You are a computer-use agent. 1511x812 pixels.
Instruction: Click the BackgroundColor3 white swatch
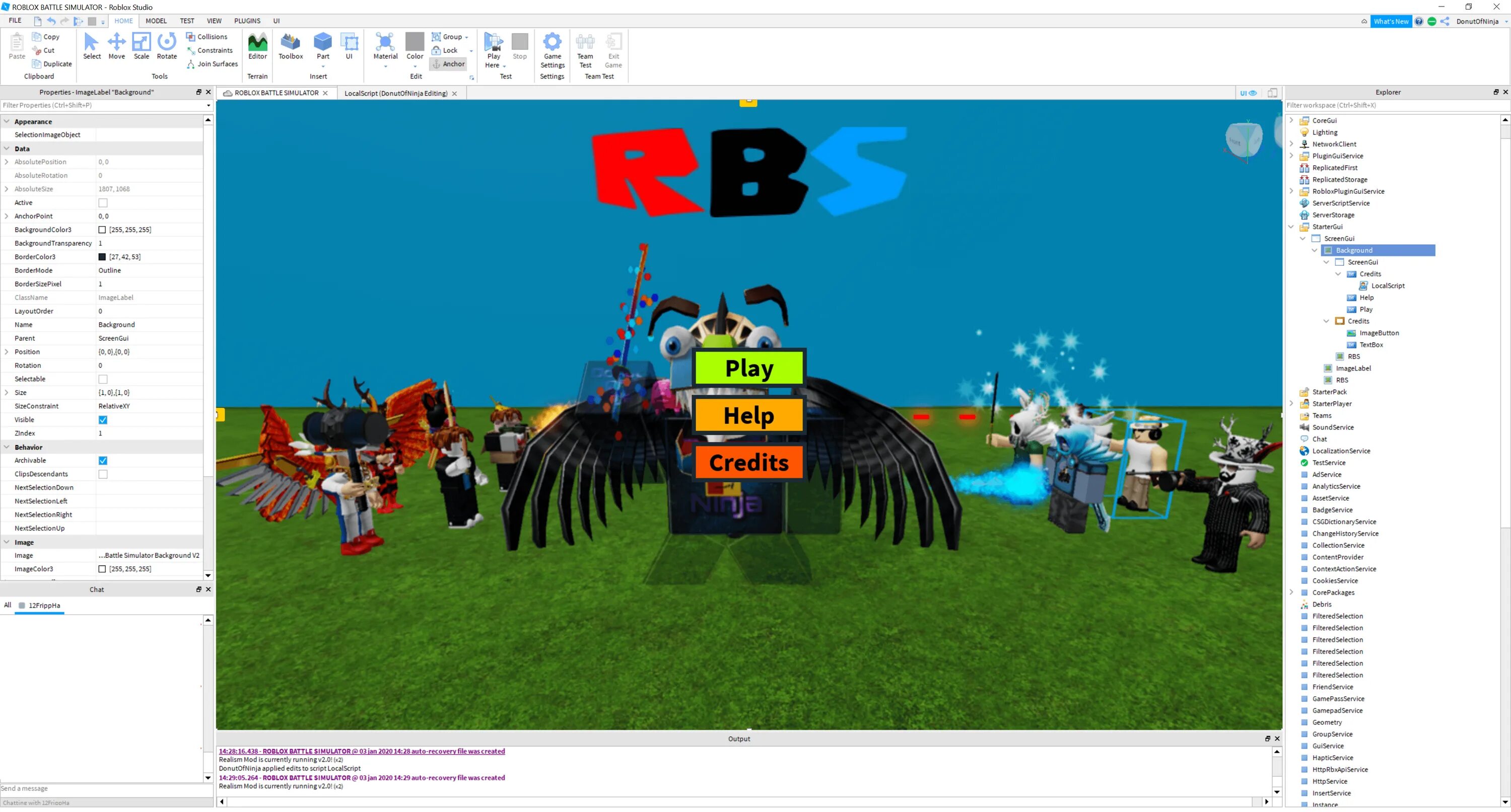click(x=102, y=230)
